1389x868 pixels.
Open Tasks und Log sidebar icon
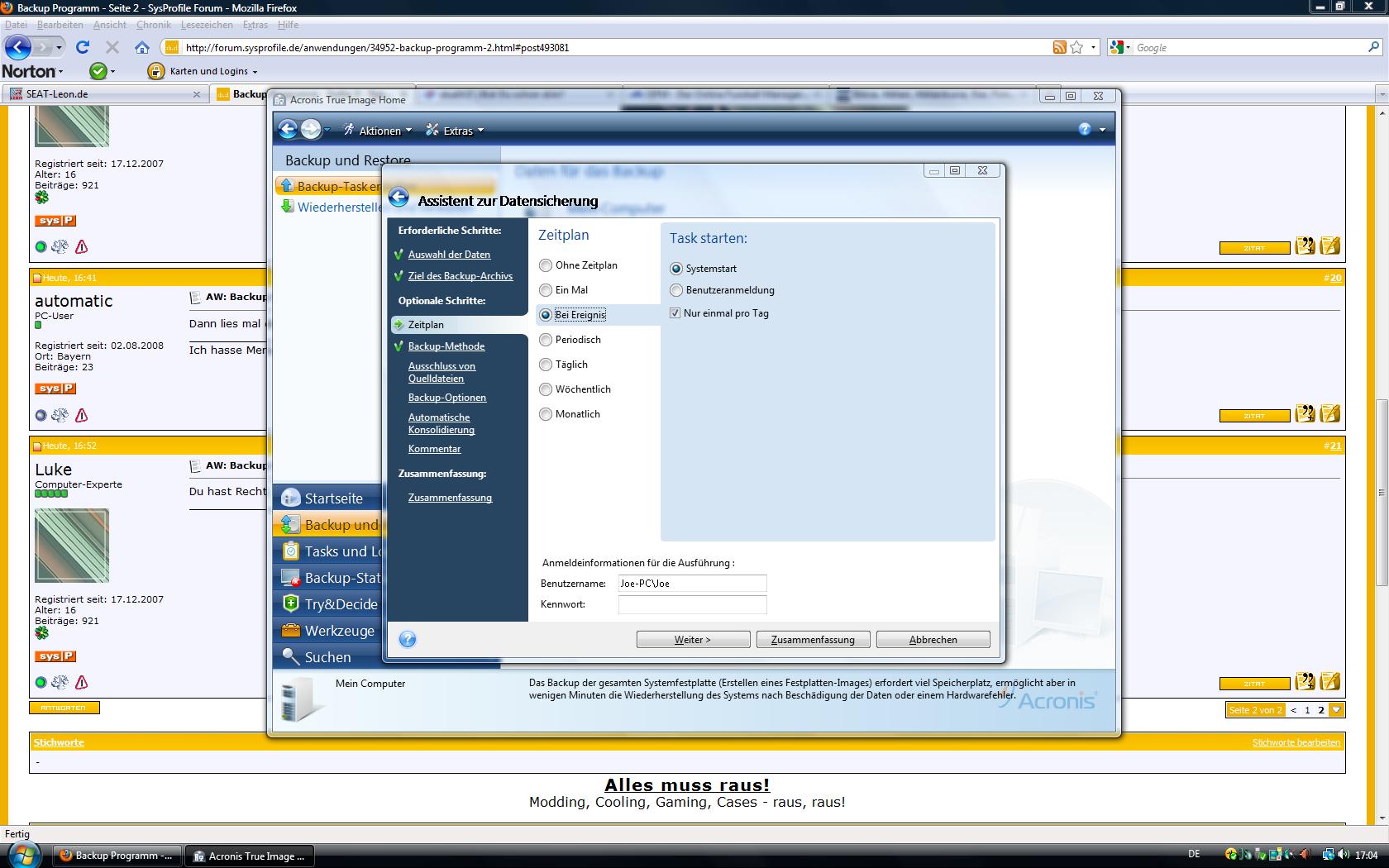[290, 551]
